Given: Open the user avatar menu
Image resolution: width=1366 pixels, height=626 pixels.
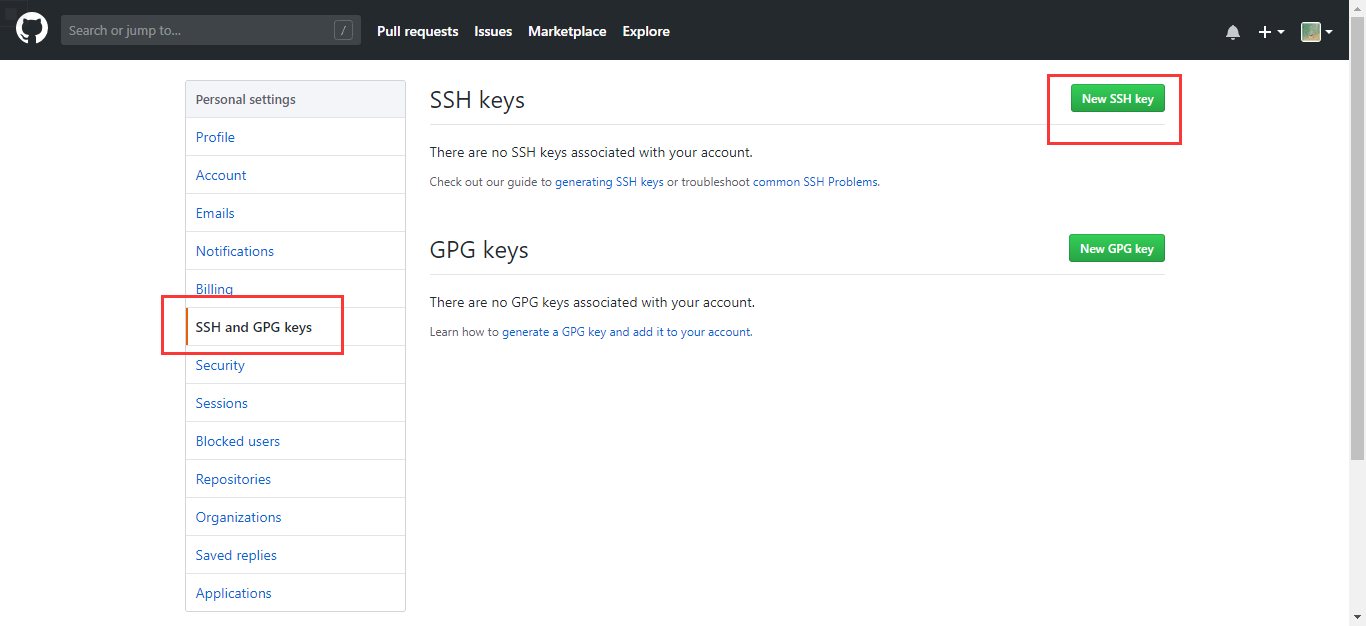Looking at the screenshot, I should pos(1317,32).
